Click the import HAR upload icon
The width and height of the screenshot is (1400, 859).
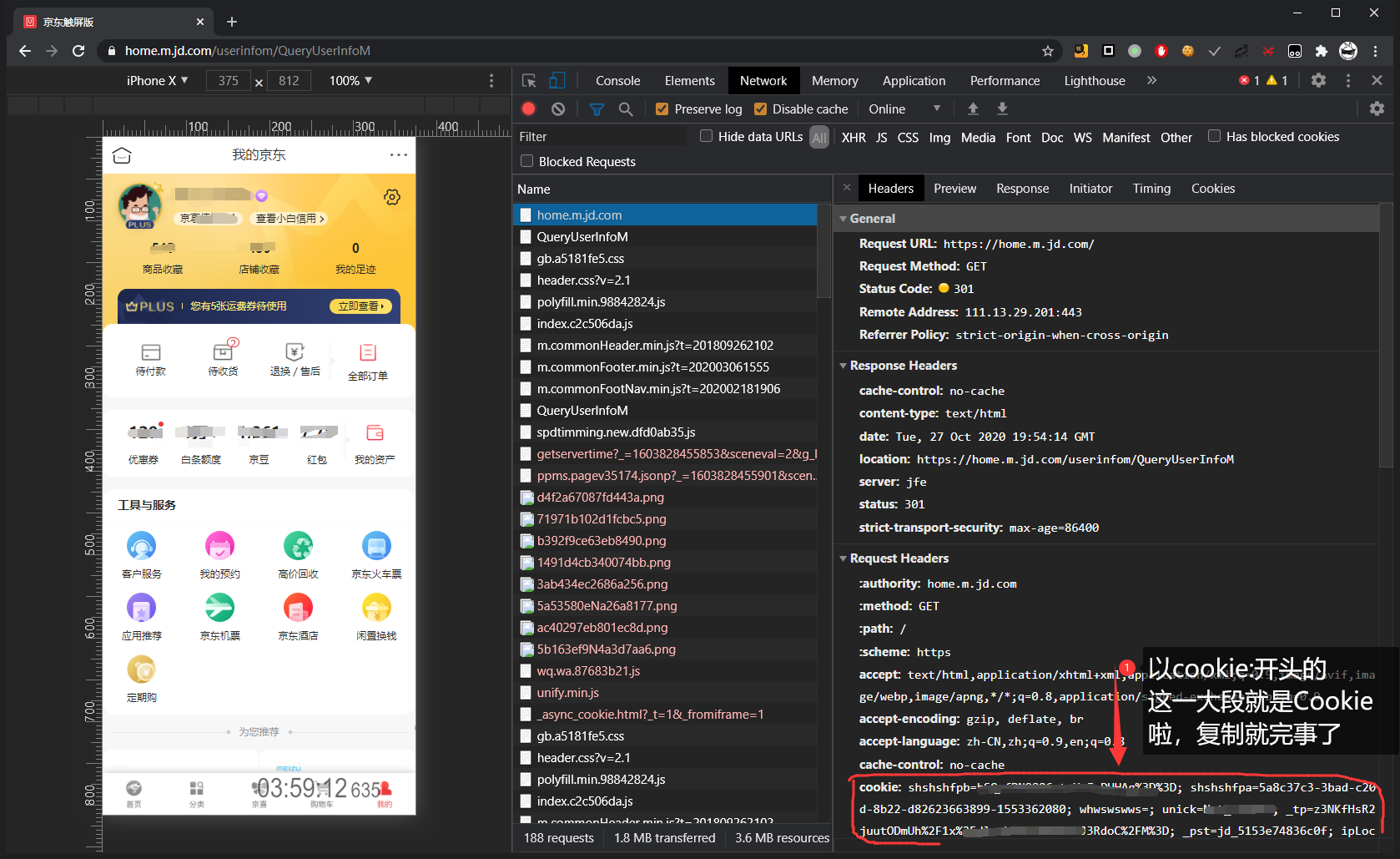point(973,109)
